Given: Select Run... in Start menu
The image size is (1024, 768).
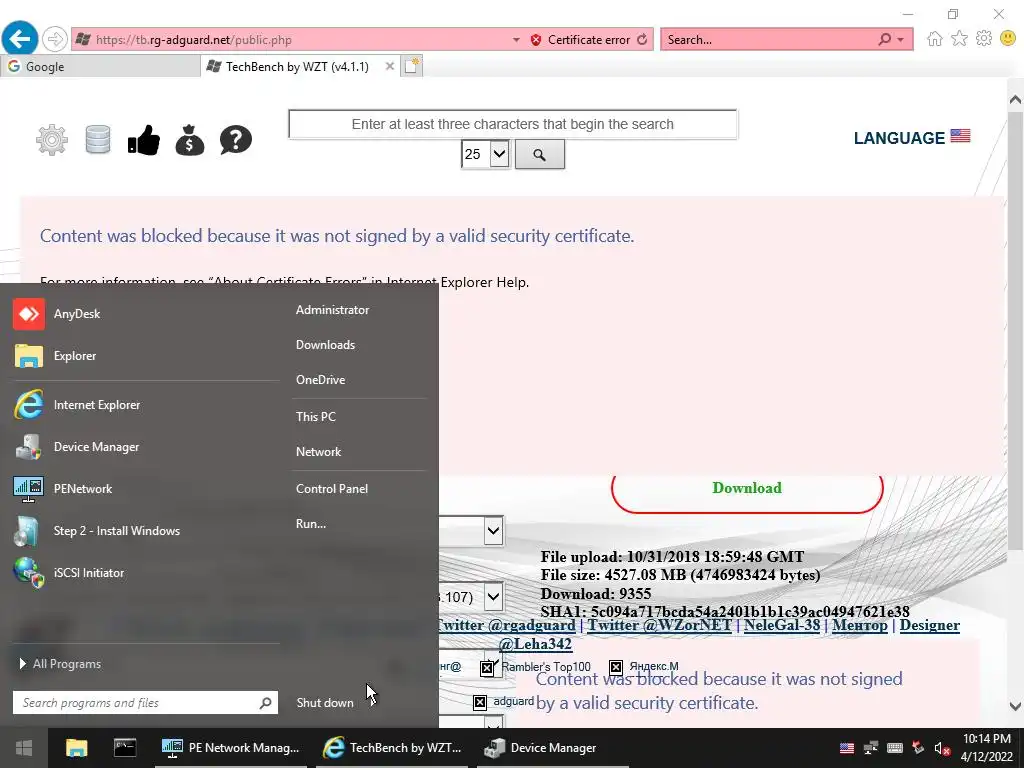Looking at the screenshot, I should [311, 524].
